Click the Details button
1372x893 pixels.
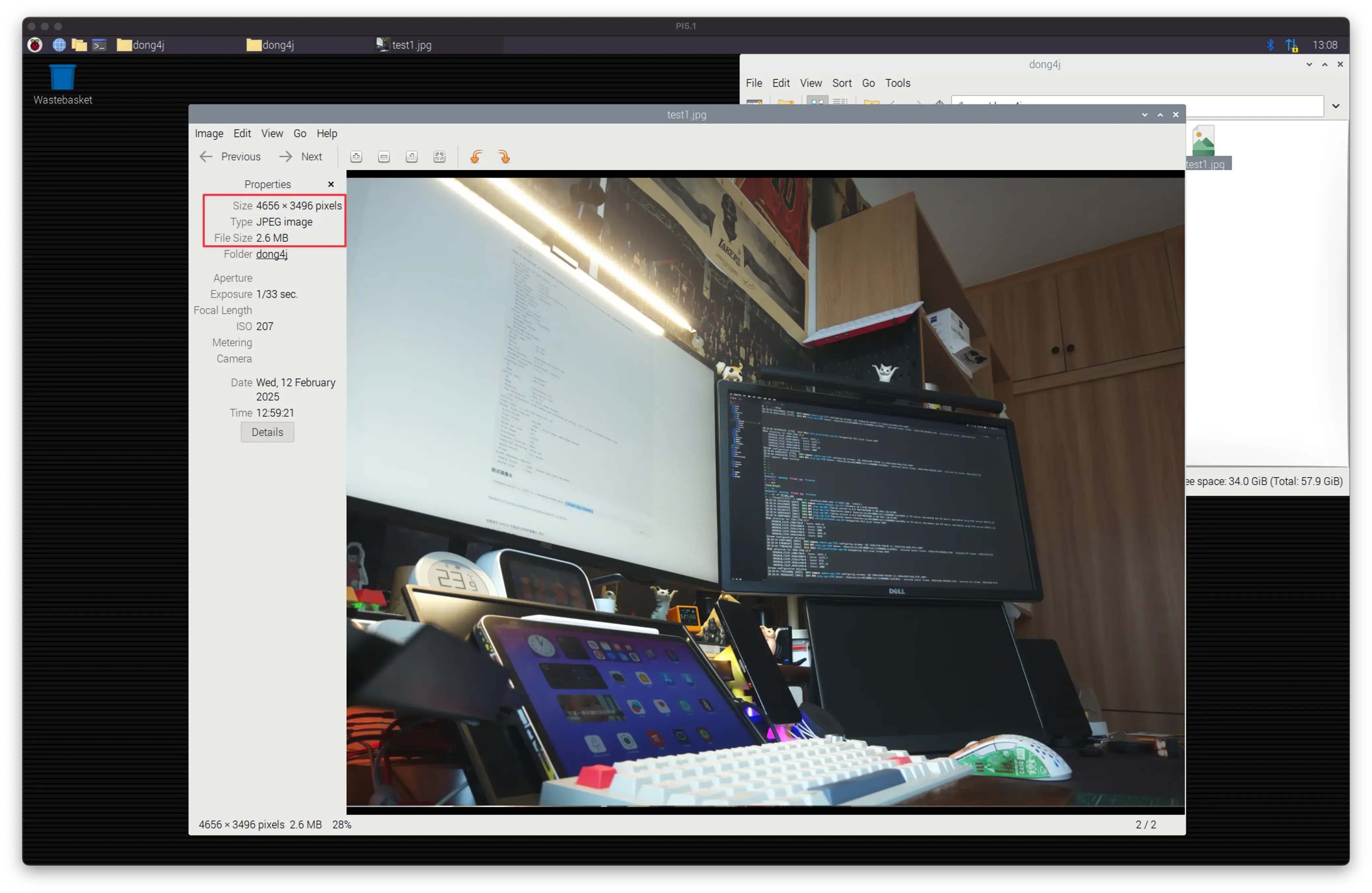tap(267, 432)
